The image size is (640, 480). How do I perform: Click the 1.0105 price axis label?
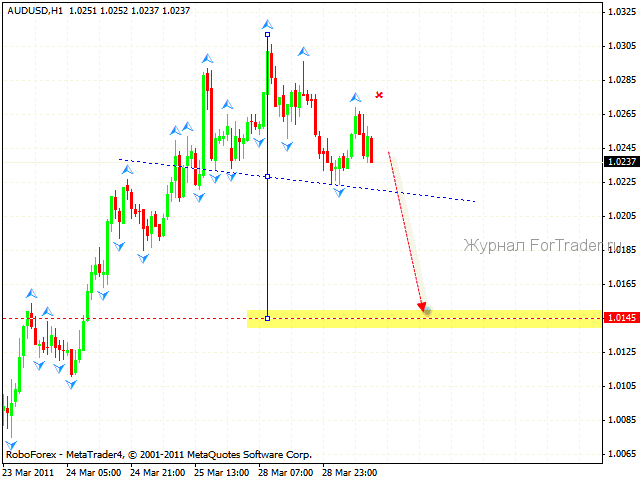(x=622, y=386)
